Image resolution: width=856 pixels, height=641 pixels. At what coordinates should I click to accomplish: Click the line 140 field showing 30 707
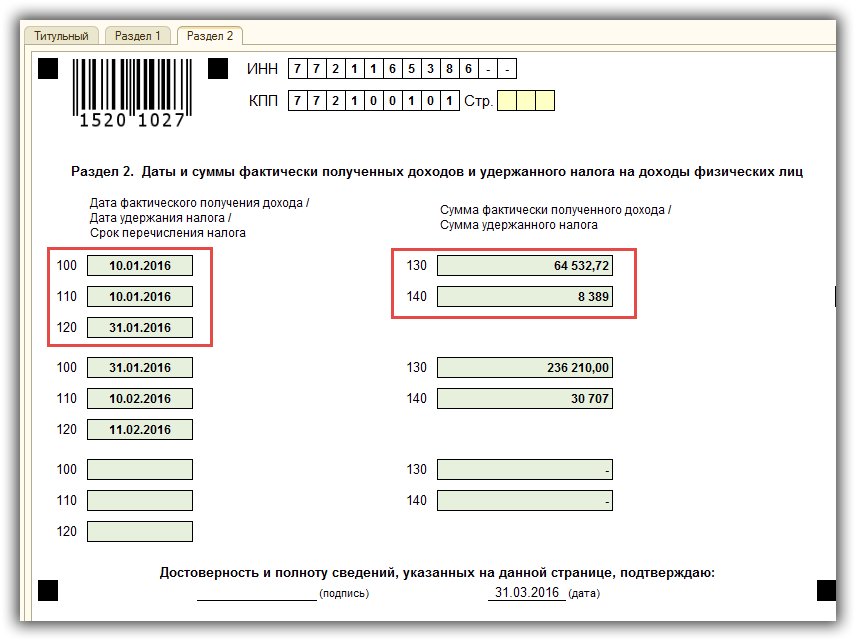tap(525, 399)
